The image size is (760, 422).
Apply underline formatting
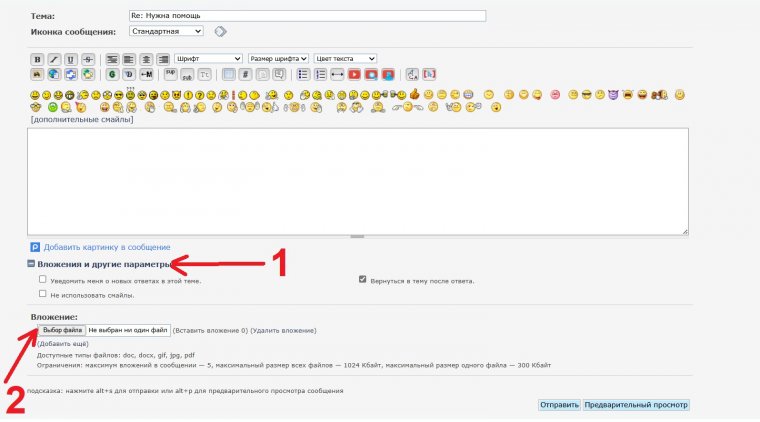(70, 59)
